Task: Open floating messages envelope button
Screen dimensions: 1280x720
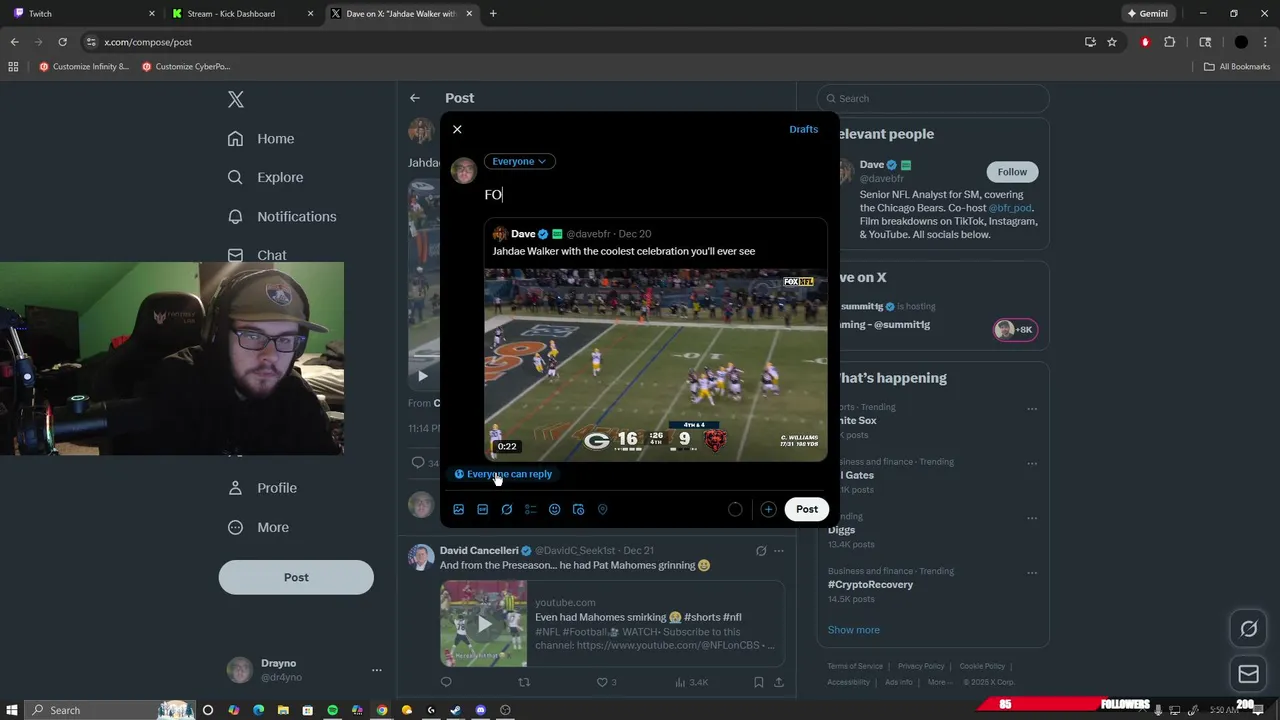Action: [1249, 674]
